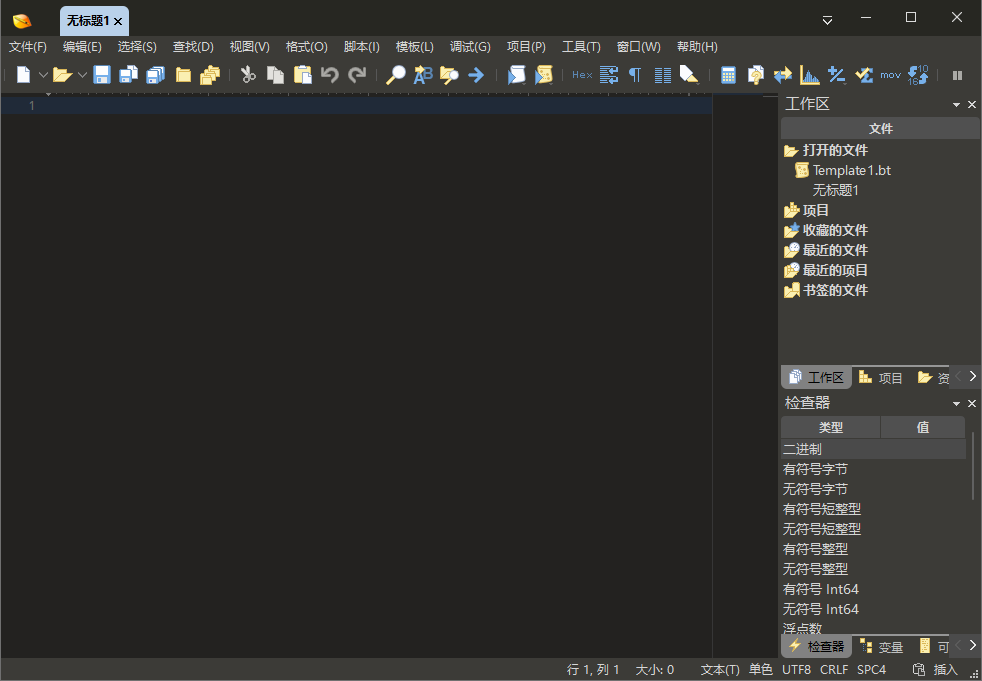Open the 模板(L) menu
Screen dimensions: 982x681
point(414,47)
